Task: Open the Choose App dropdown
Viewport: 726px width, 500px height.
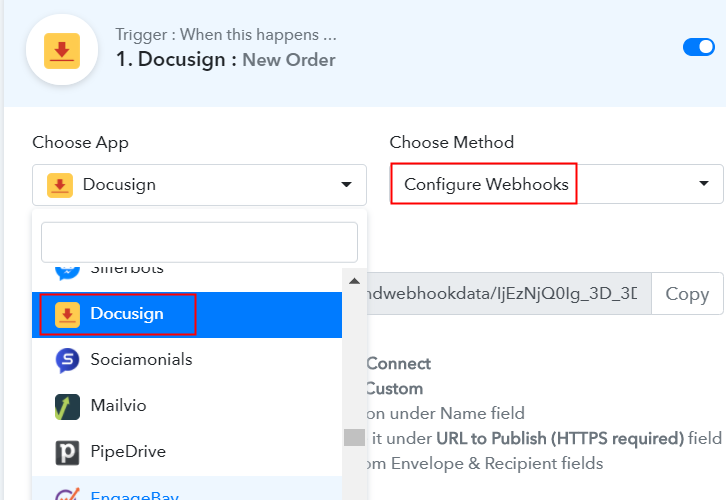Action: (199, 185)
